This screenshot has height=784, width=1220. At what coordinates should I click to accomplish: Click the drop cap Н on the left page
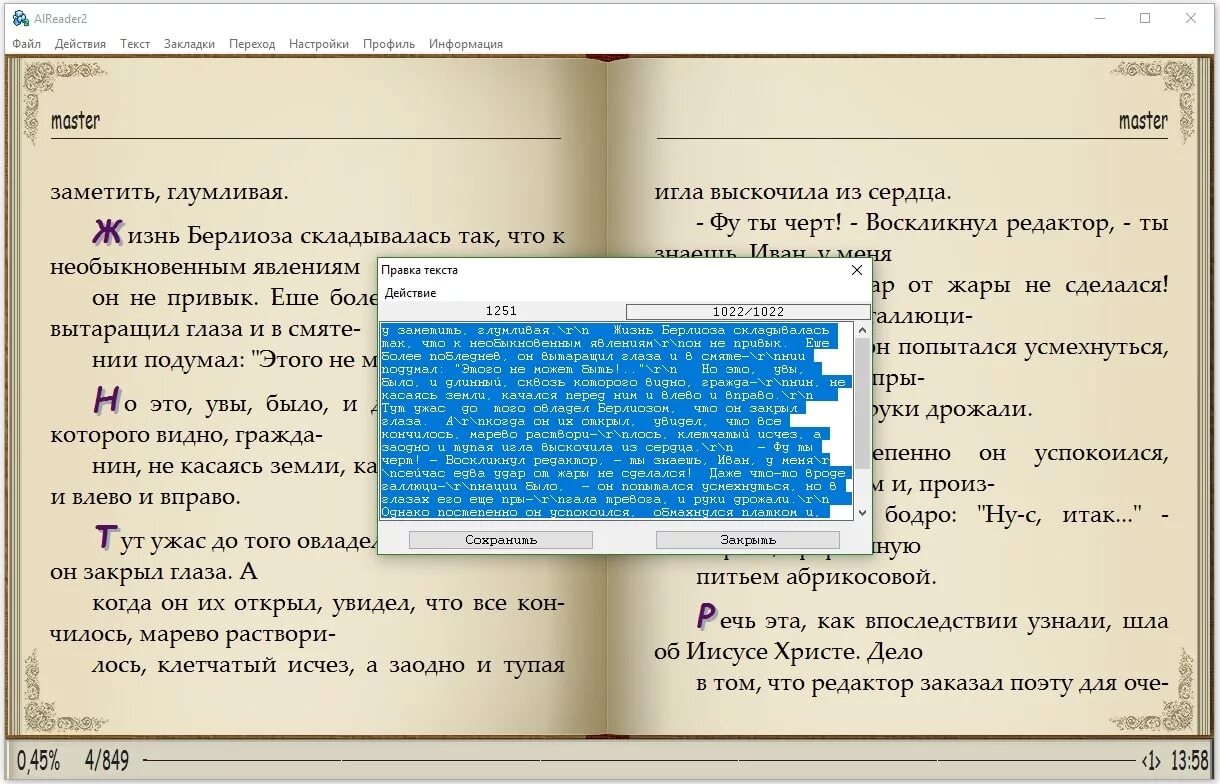pos(107,401)
